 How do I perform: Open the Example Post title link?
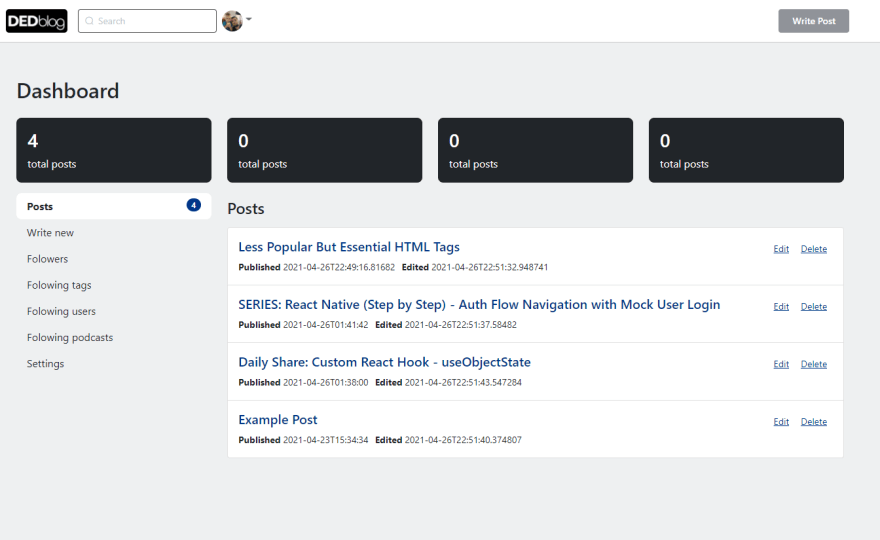pyautogui.click(x=278, y=420)
